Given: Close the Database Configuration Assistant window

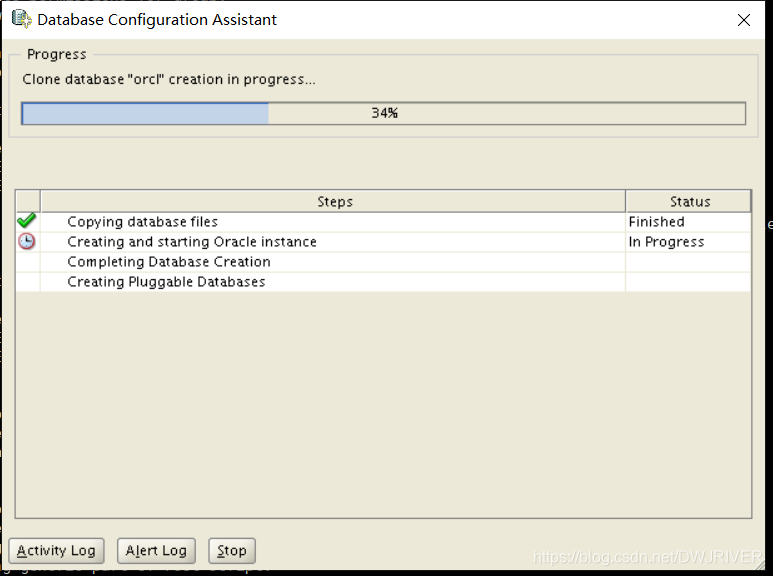Looking at the screenshot, I should (743, 20).
